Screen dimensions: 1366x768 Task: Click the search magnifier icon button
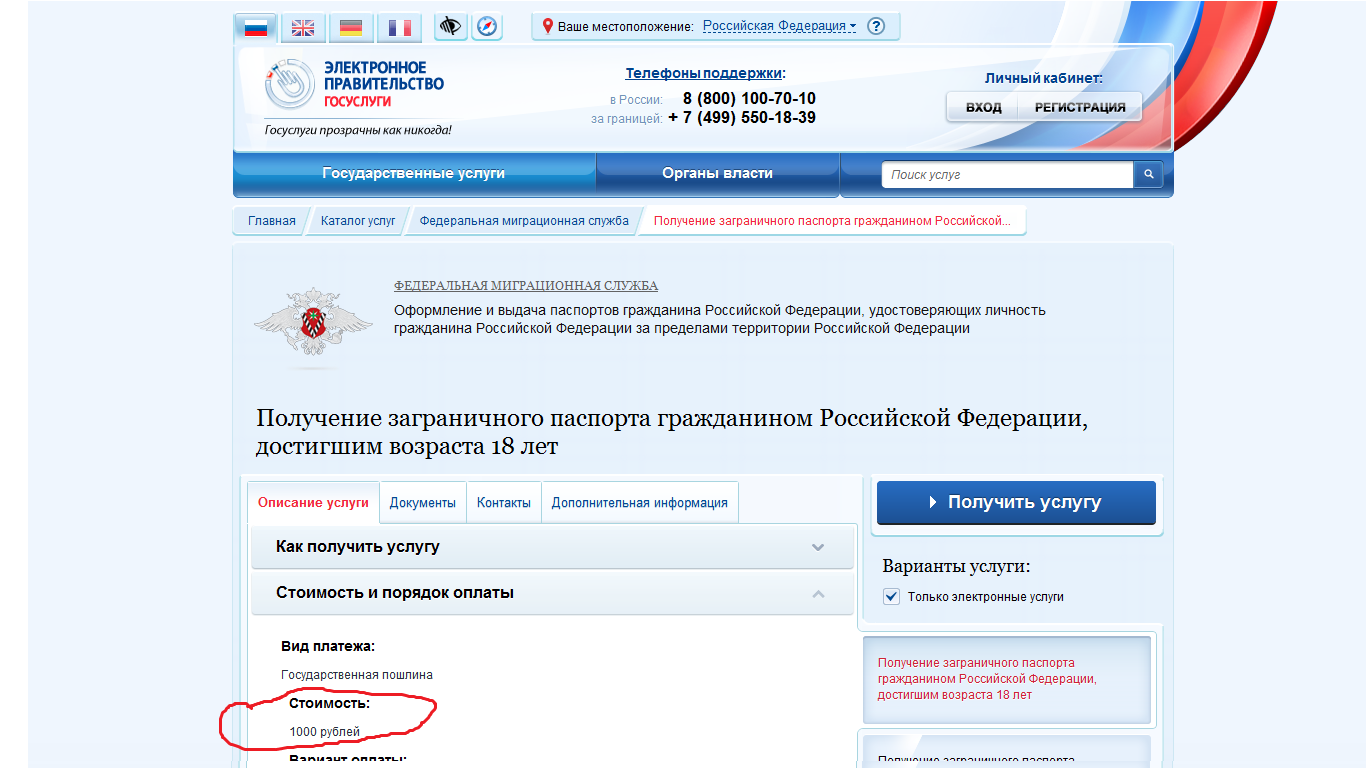tap(1148, 175)
